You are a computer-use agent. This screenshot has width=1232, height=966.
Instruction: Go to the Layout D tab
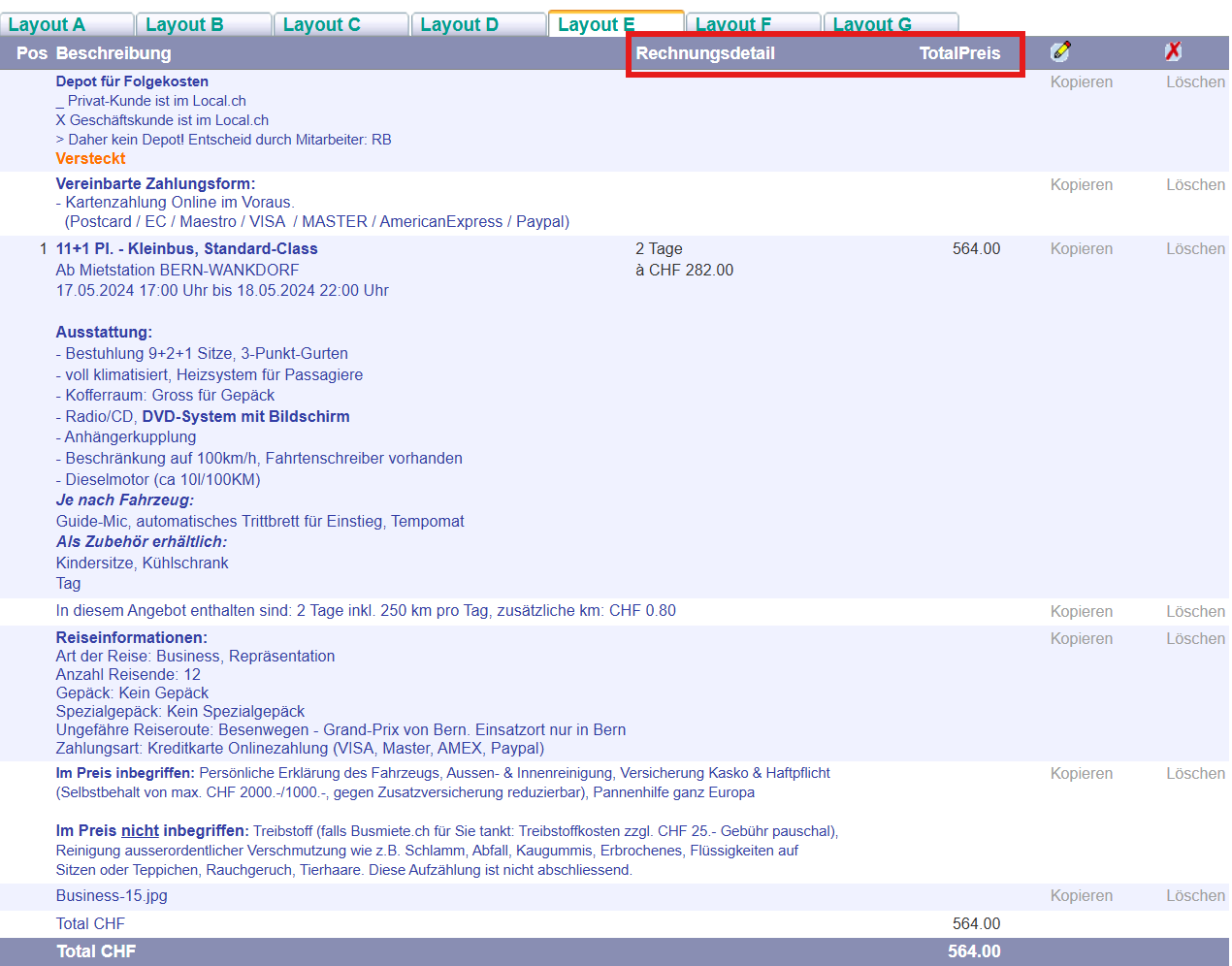tap(479, 24)
